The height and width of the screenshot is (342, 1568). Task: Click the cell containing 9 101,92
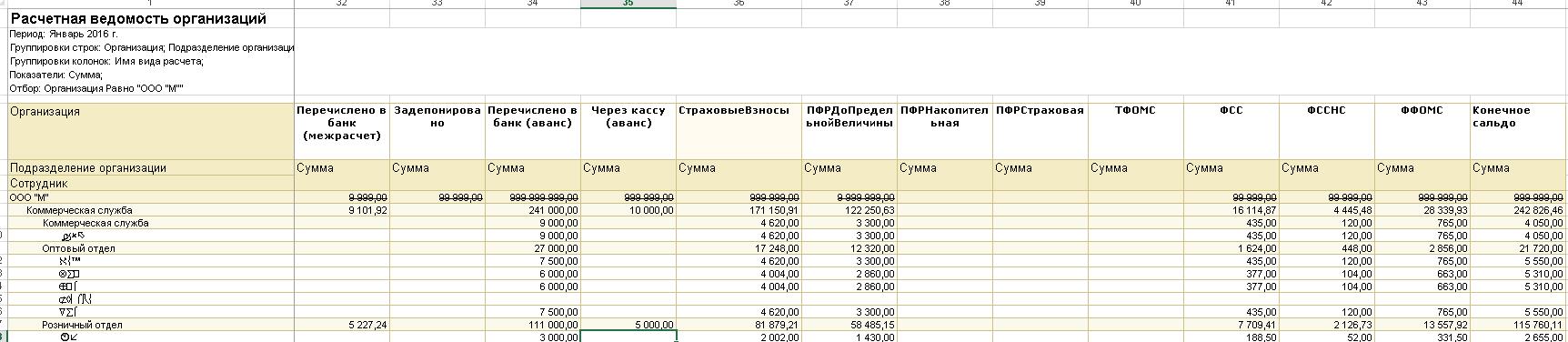[342, 210]
